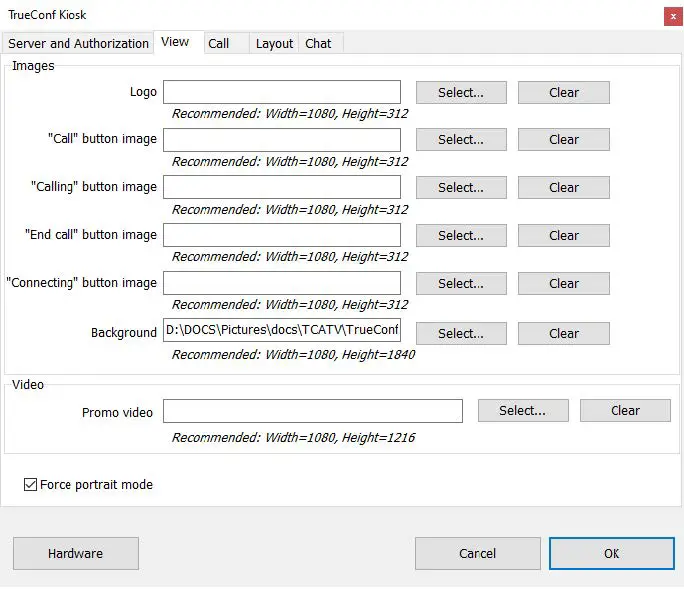Open the Hardware settings
Viewport: 684px width, 589px height.
click(75, 553)
